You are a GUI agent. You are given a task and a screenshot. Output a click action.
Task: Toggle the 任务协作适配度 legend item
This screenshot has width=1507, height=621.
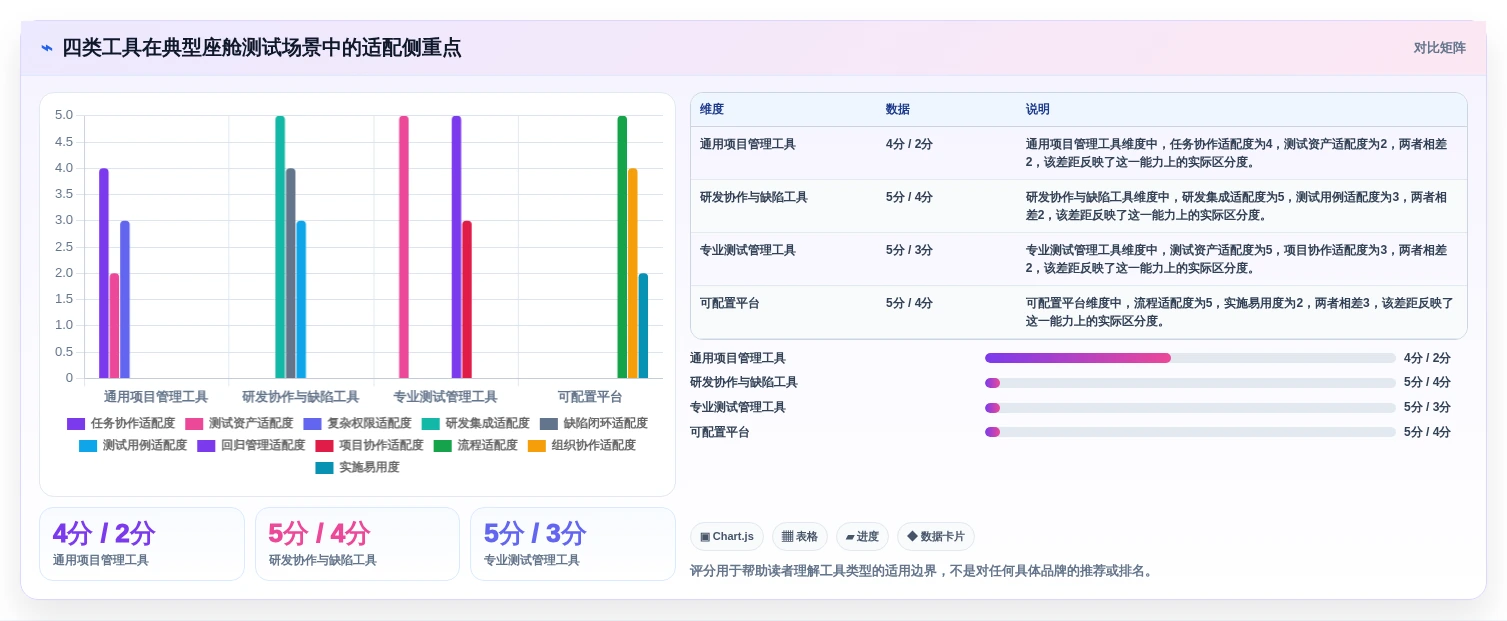121,423
